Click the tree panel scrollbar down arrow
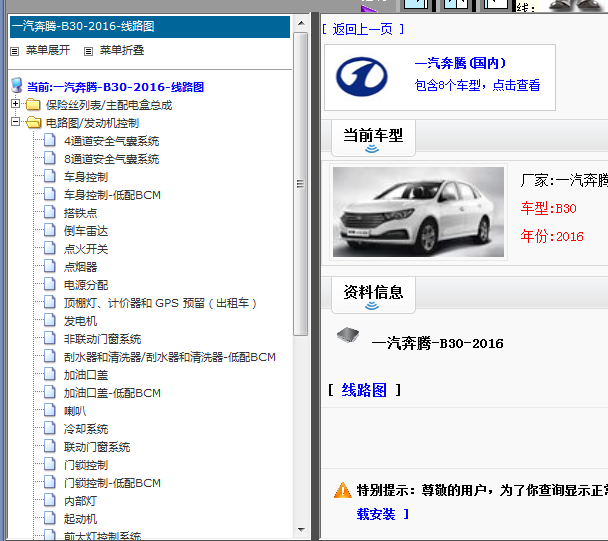The width and height of the screenshot is (608, 541). [301, 529]
